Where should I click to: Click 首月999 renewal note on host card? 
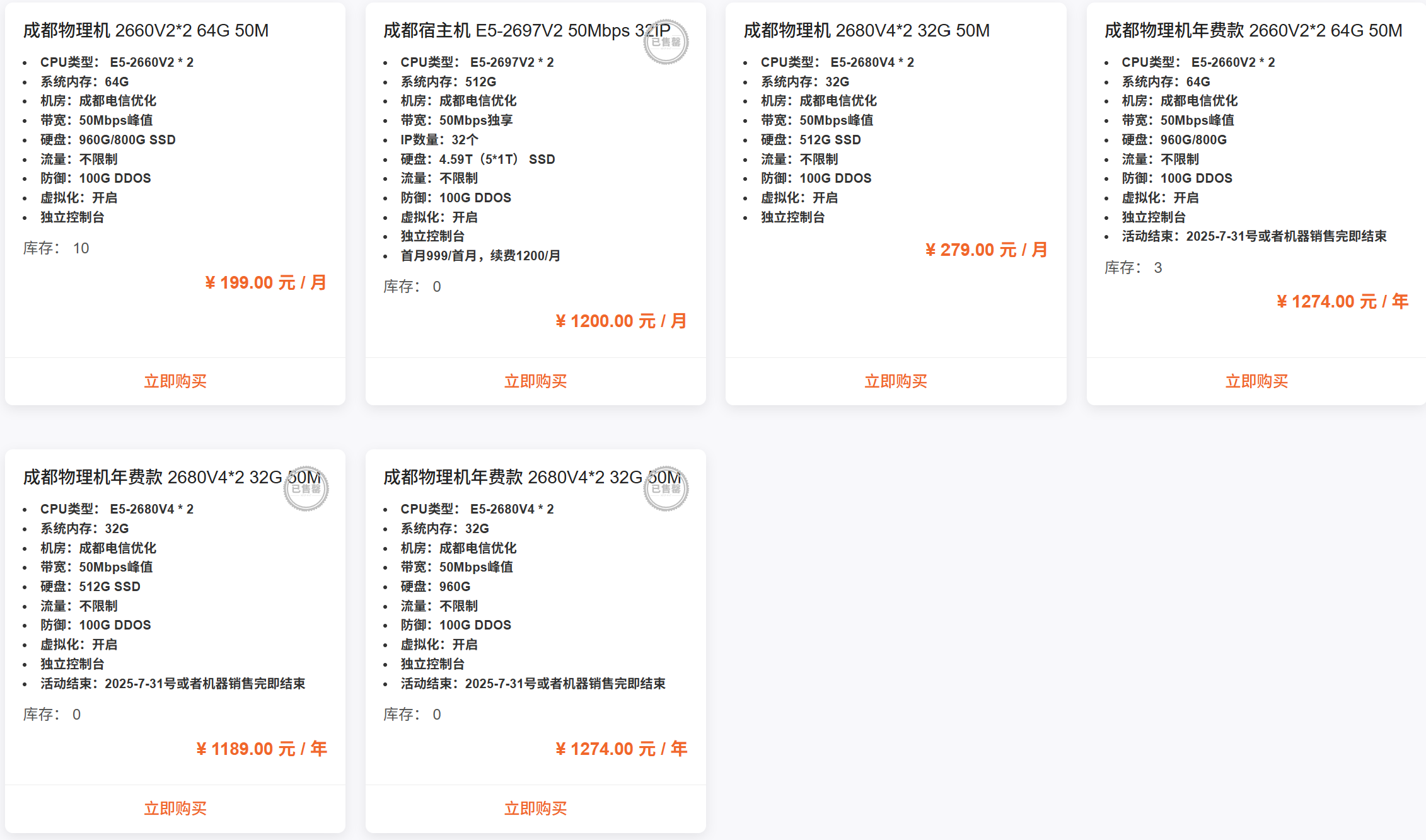480,256
